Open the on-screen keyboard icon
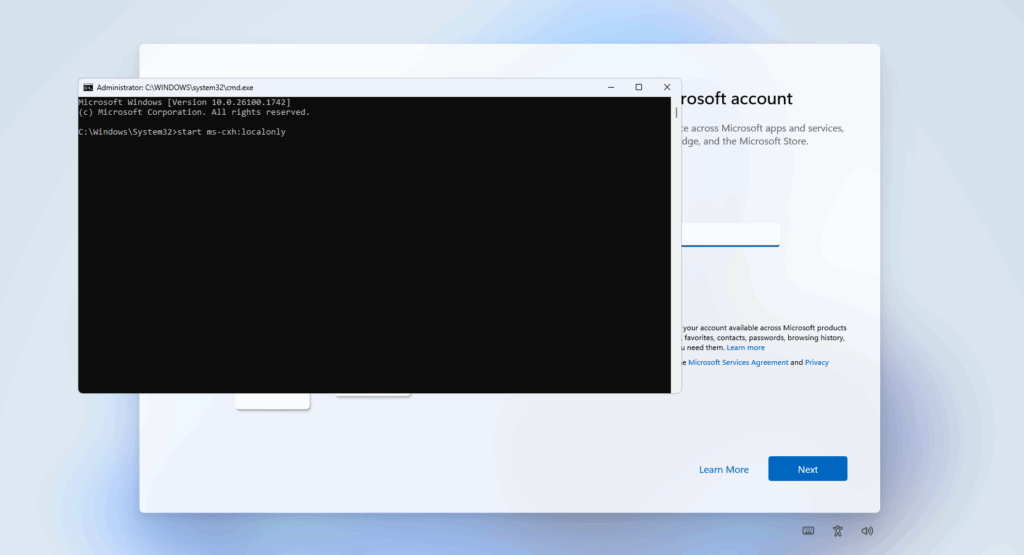This screenshot has width=1024, height=555. [808, 531]
